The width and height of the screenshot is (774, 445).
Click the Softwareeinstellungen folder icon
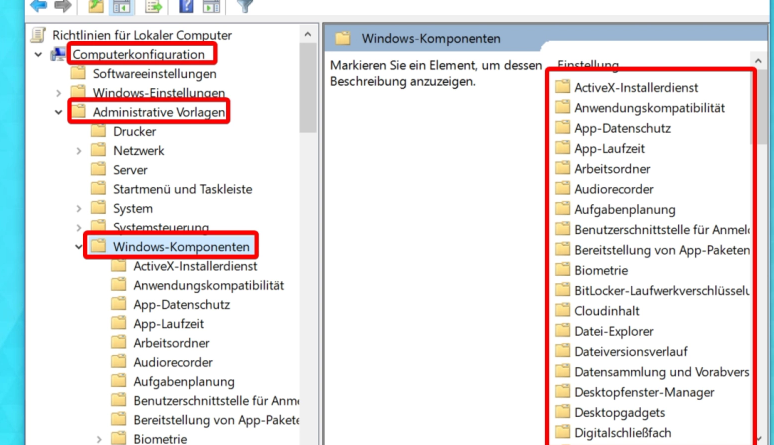click(x=78, y=73)
